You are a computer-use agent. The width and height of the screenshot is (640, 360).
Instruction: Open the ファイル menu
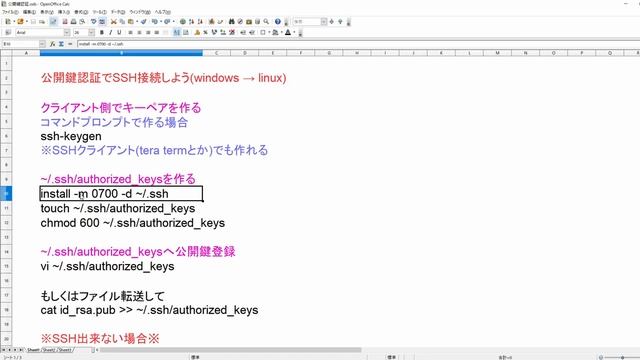point(10,12)
